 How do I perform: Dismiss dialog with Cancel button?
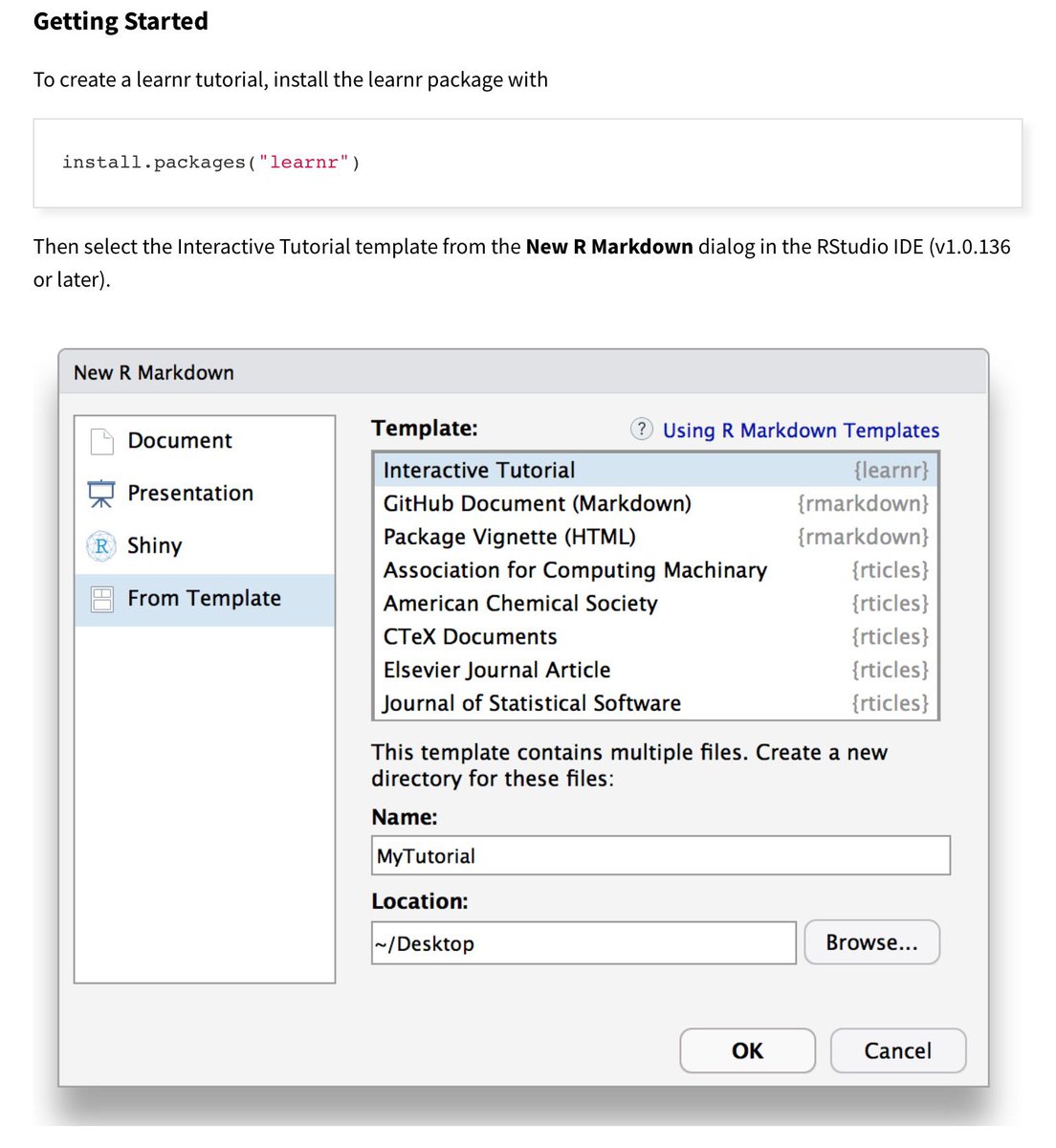coord(898,1050)
